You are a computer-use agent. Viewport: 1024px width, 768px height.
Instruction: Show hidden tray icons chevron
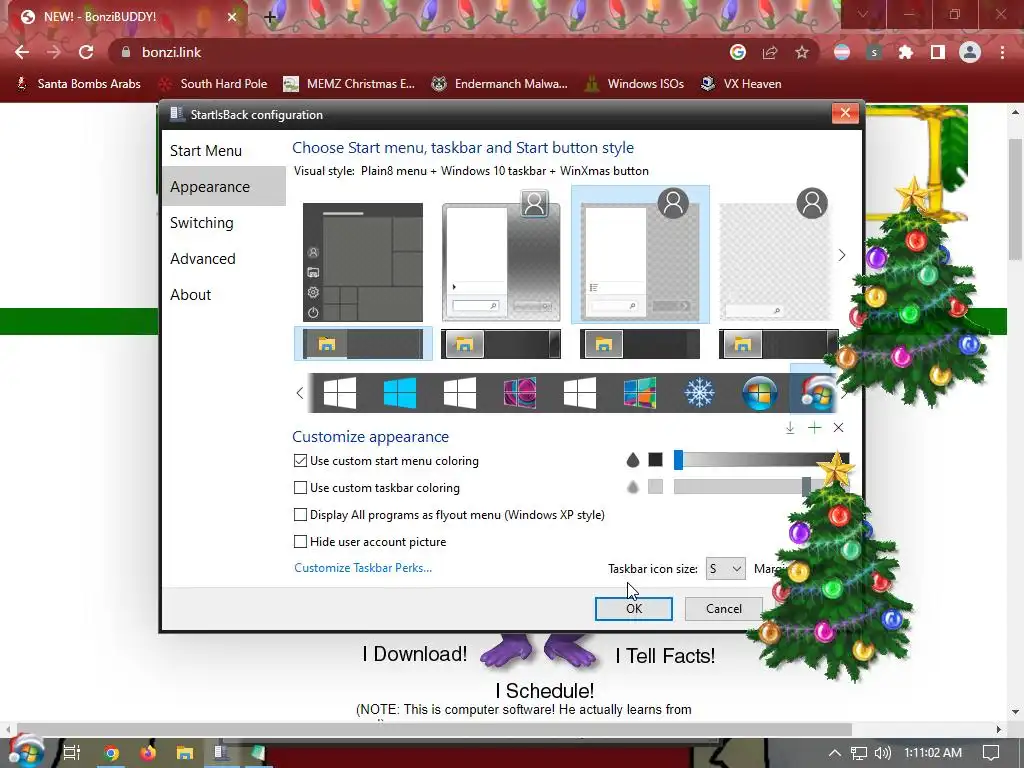tap(835, 753)
